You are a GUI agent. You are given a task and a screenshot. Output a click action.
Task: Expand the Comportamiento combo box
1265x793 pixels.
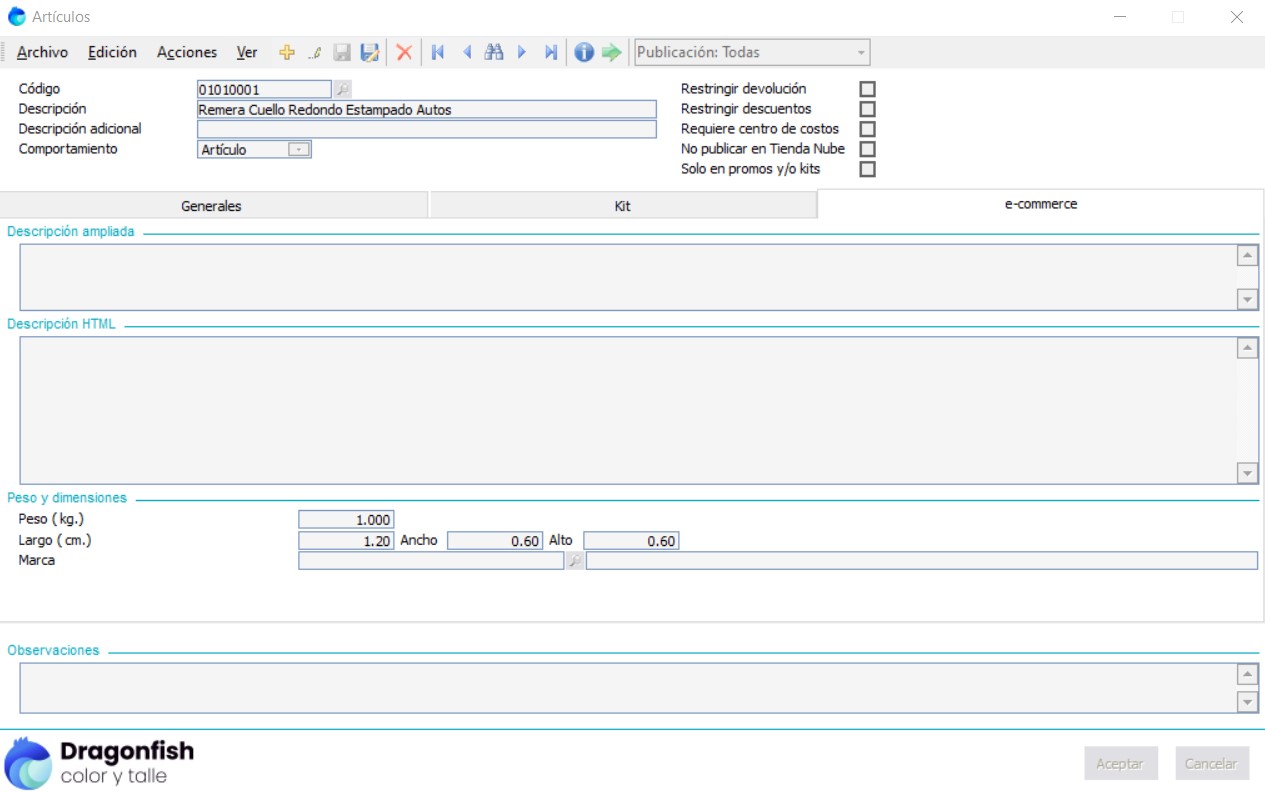(299, 150)
